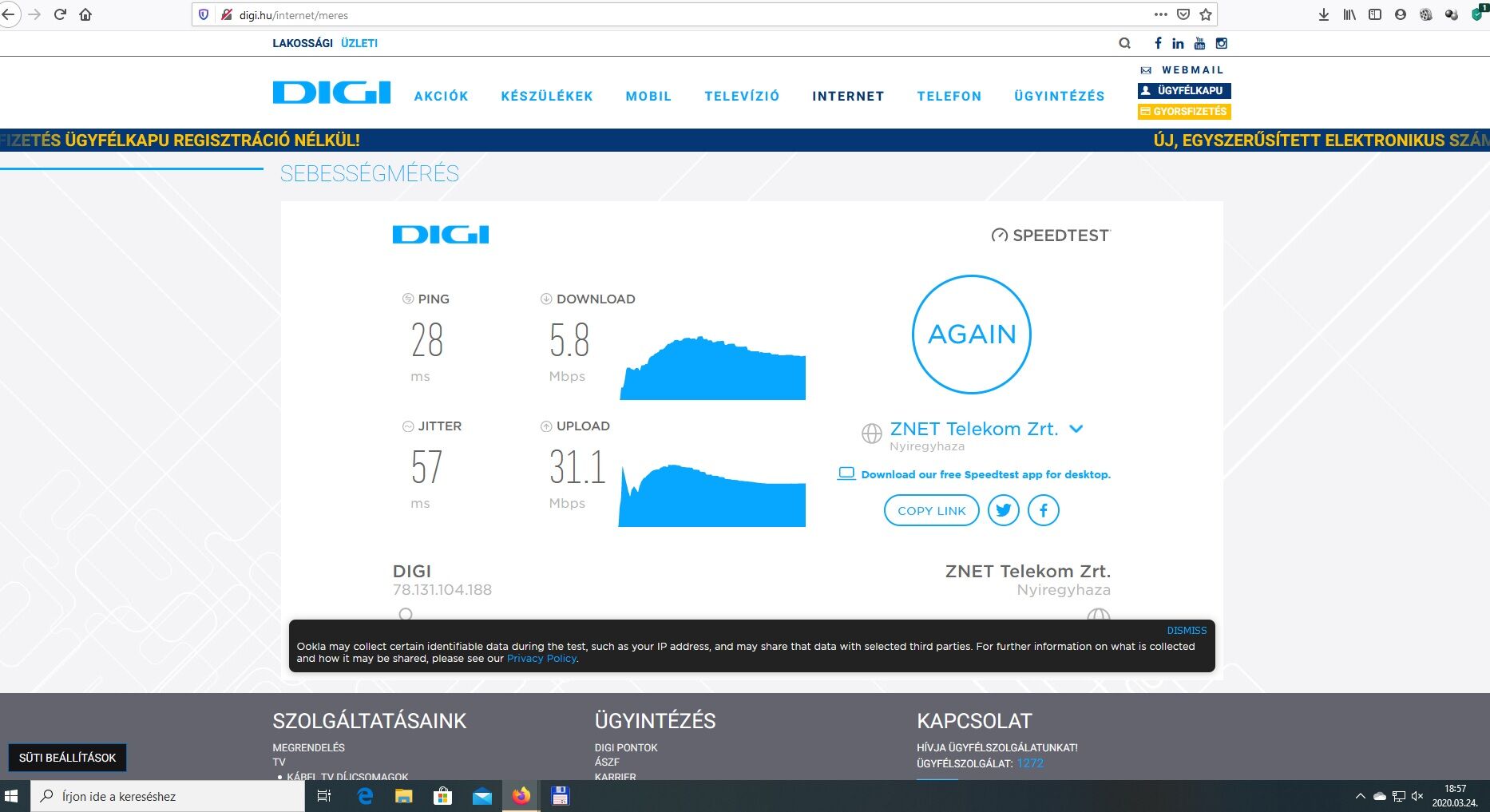
Task: Expand the ZNET Telekom server dropdown
Action: pyautogui.click(x=1076, y=429)
